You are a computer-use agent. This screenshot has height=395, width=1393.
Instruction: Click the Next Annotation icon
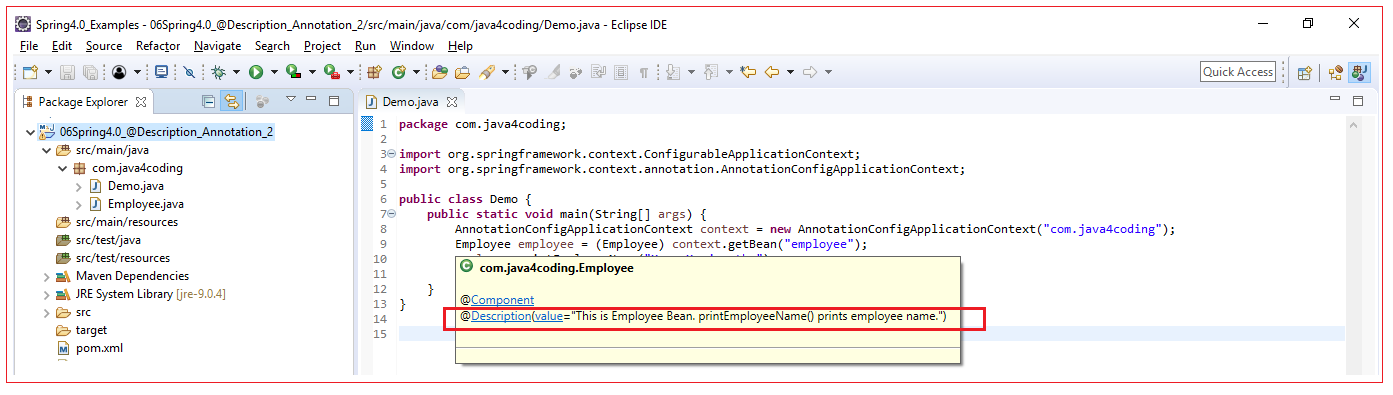click(x=673, y=72)
